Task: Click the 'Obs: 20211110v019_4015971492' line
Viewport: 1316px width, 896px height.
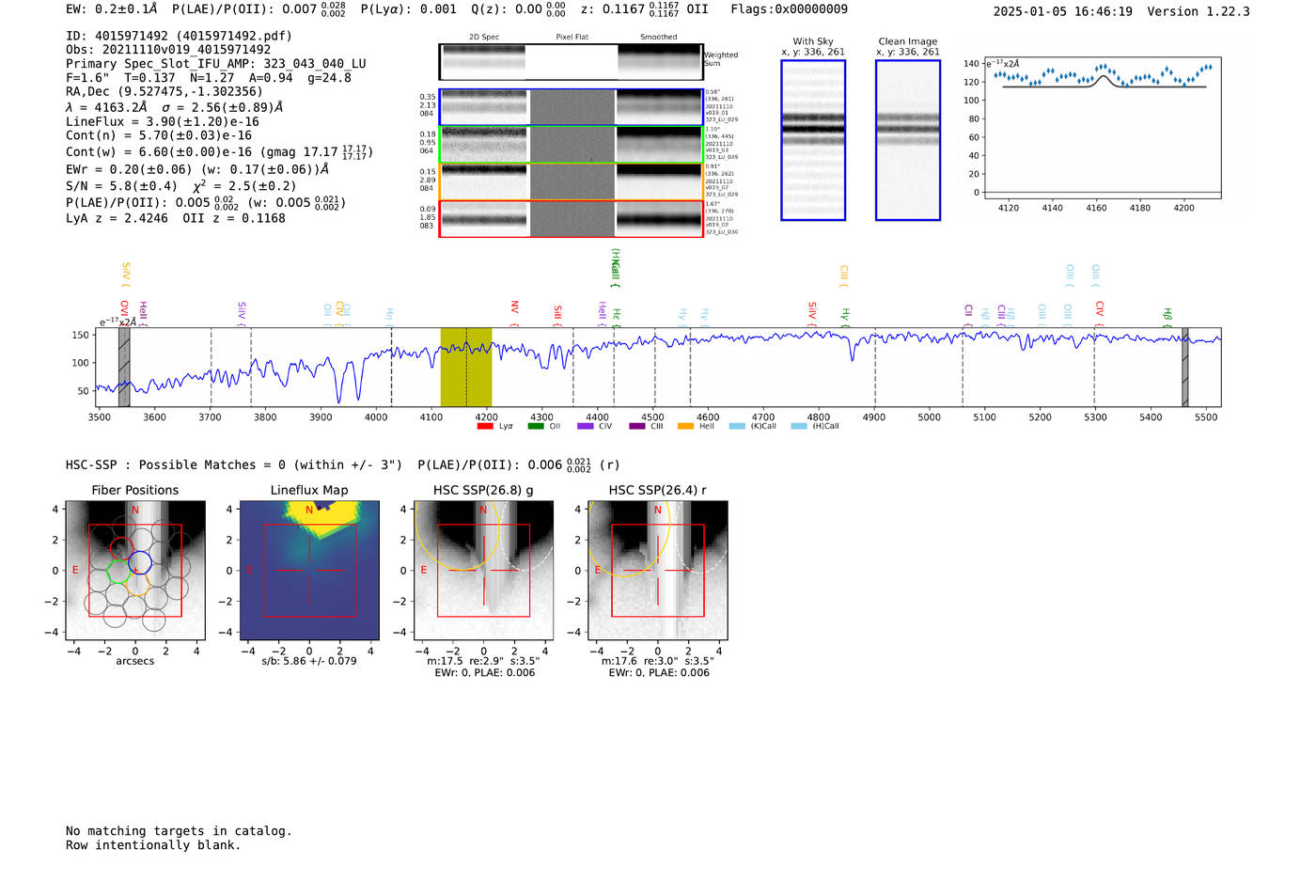Action: tap(168, 50)
